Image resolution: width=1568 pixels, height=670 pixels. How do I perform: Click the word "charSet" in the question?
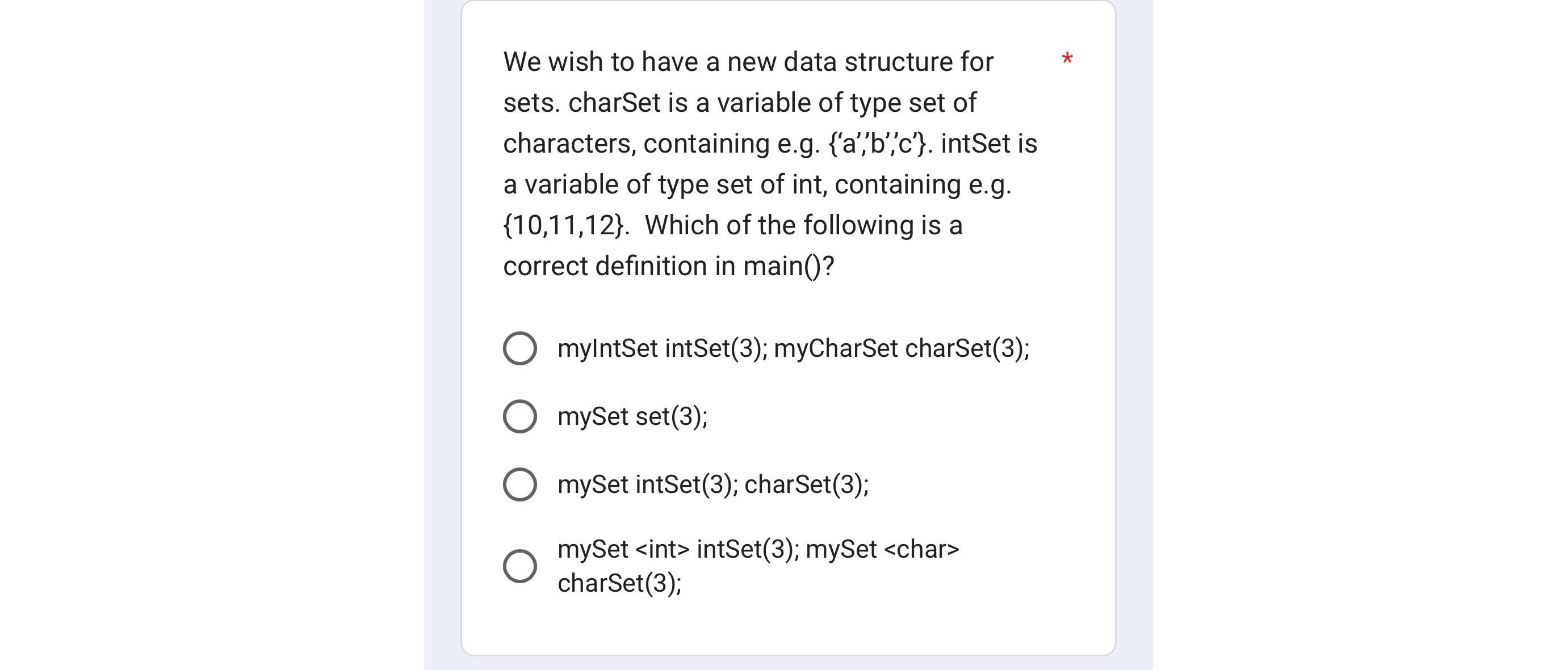click(x=615, y=102)
